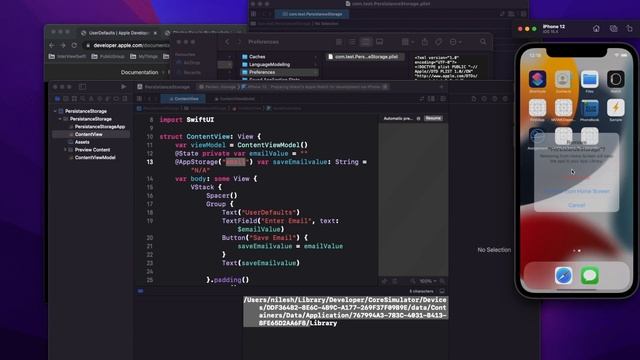Open the Contacts app on the iPhone
640x360 pixels.
tap(563, 79)
